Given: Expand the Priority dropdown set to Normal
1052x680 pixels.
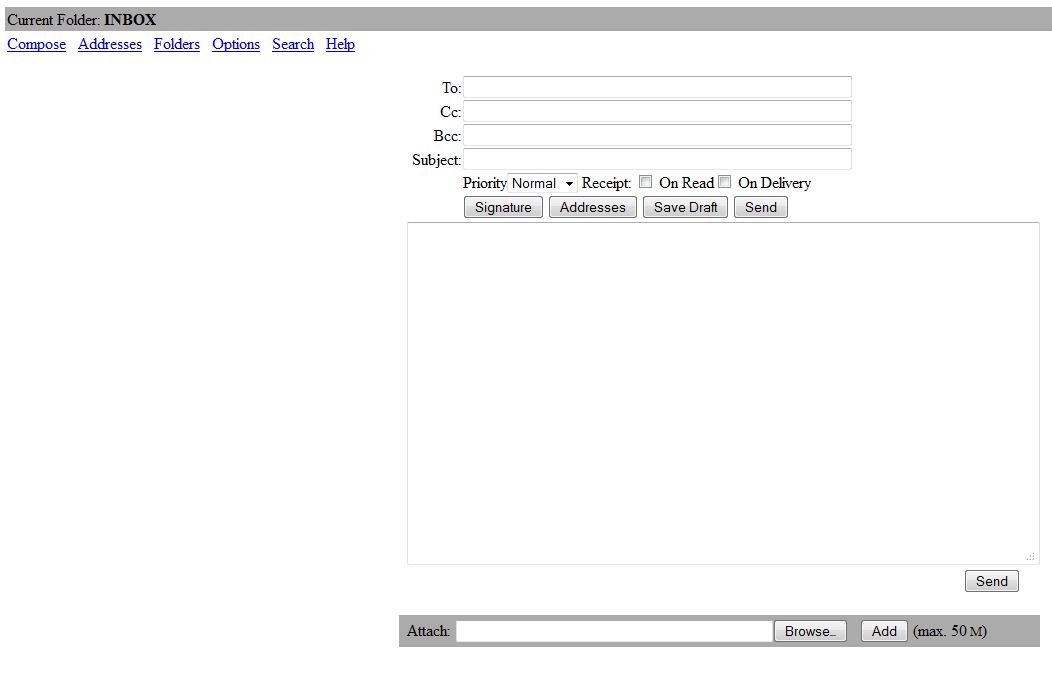Looking at the screenshot, I should [543, 183].
